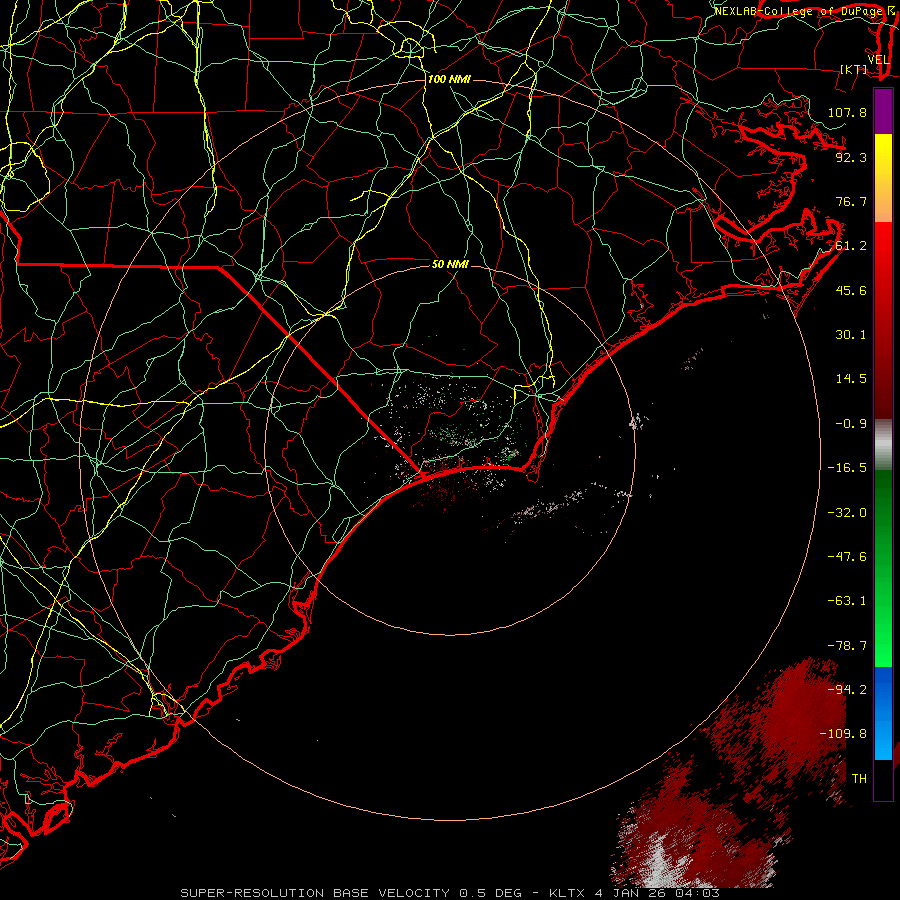Click the VEL legend title
The height and width of the screenshot is (900, 900).
click(x=878, y=60)
